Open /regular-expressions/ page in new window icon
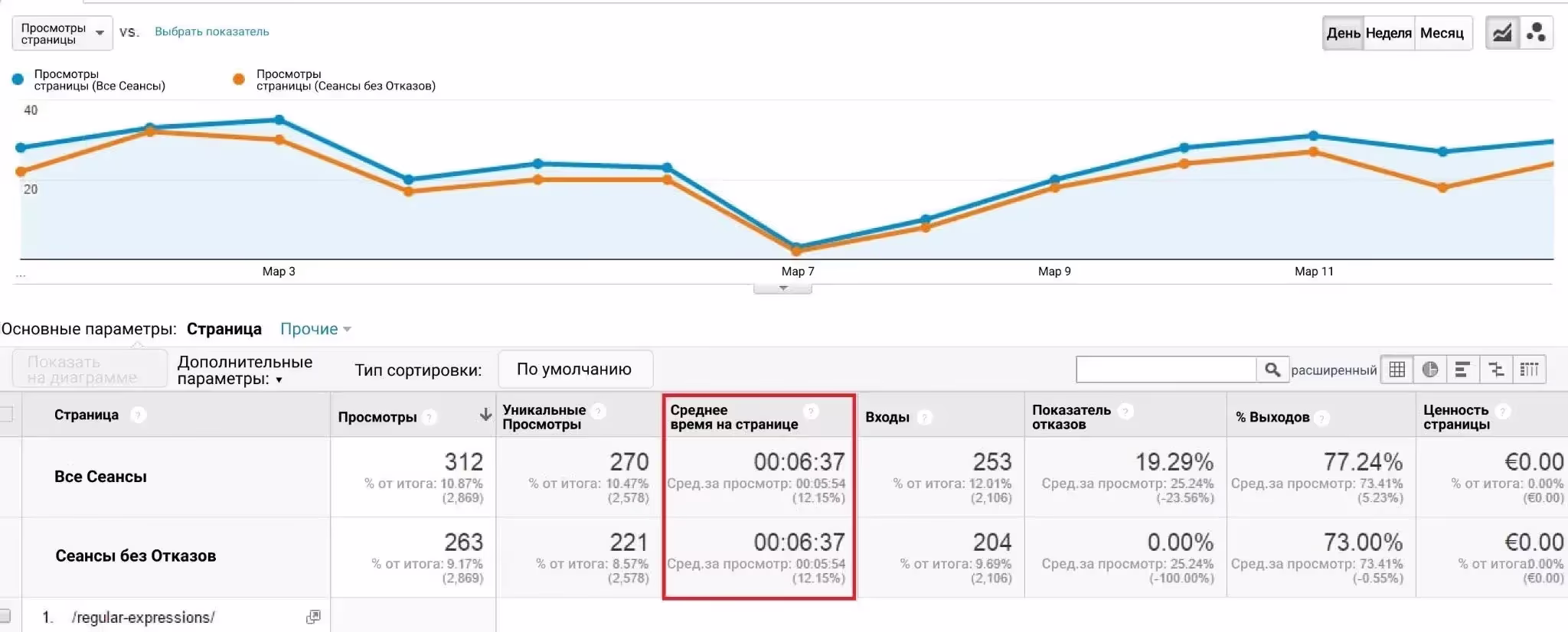 pyautogui.click(x=313, y=617)
